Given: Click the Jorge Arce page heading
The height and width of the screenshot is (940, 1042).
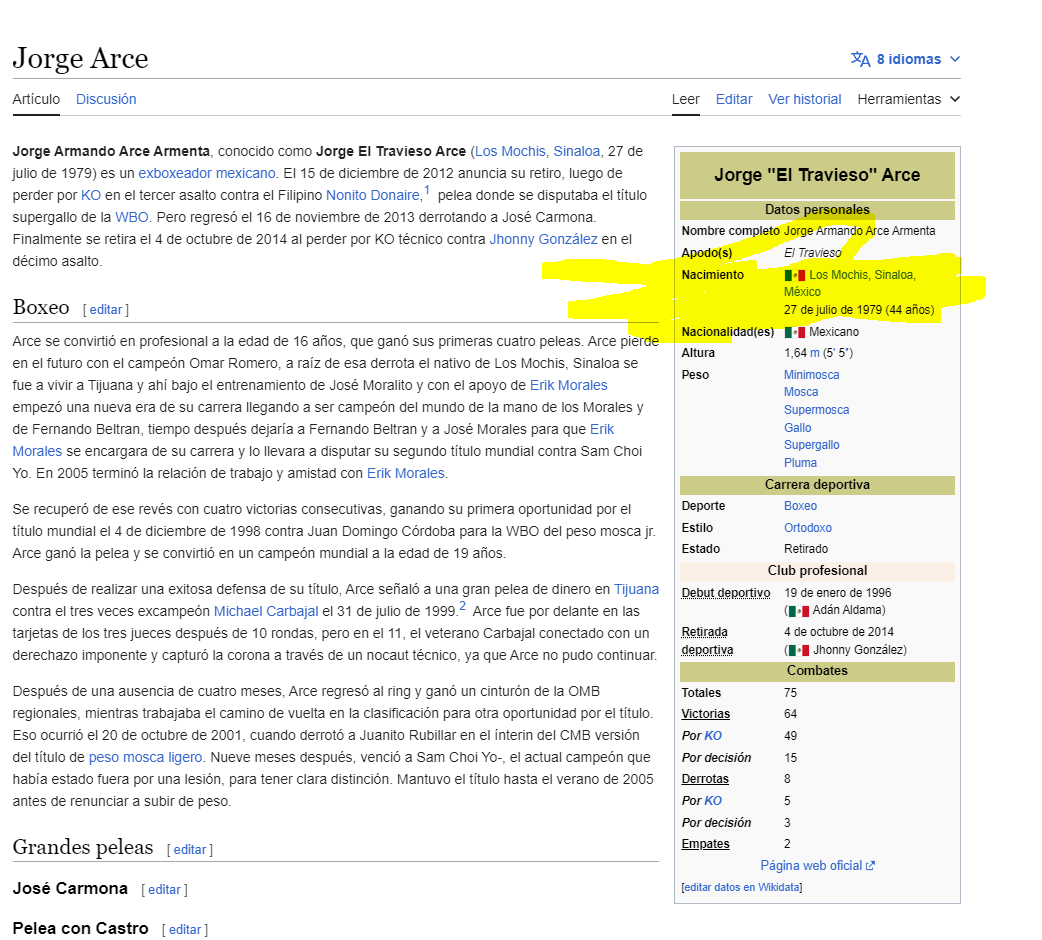Looking at the screenshot, I should tap(80, 58).
